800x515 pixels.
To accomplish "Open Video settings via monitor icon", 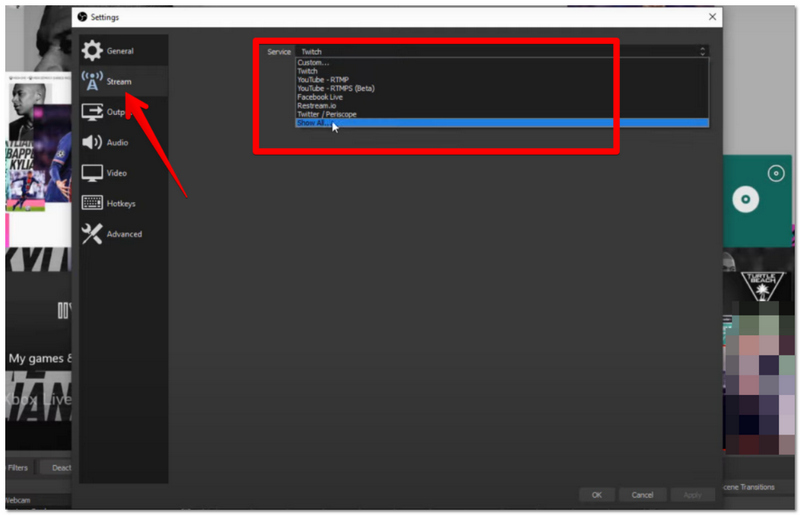I will pos(92,173).
